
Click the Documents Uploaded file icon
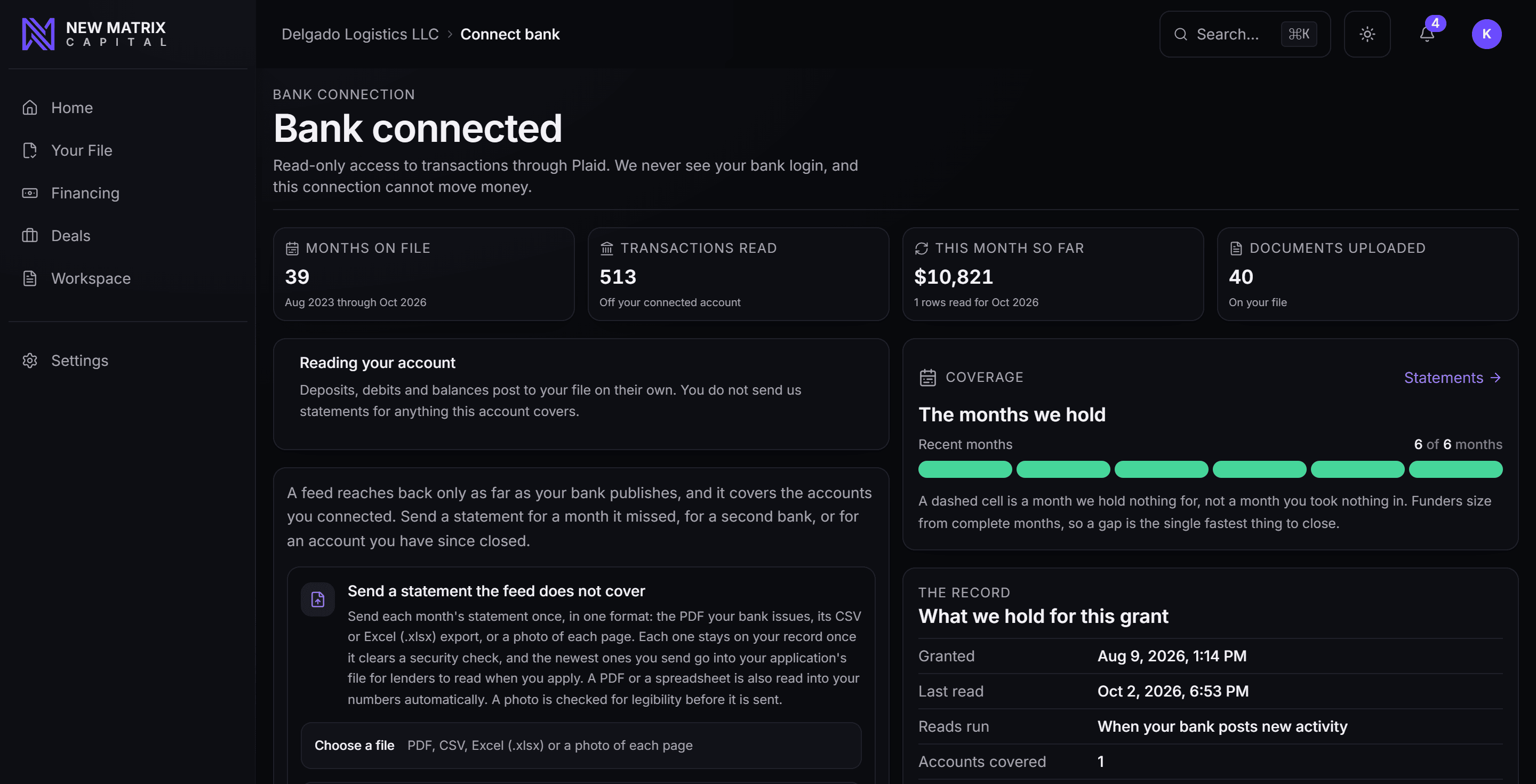tap(1236, 249)
